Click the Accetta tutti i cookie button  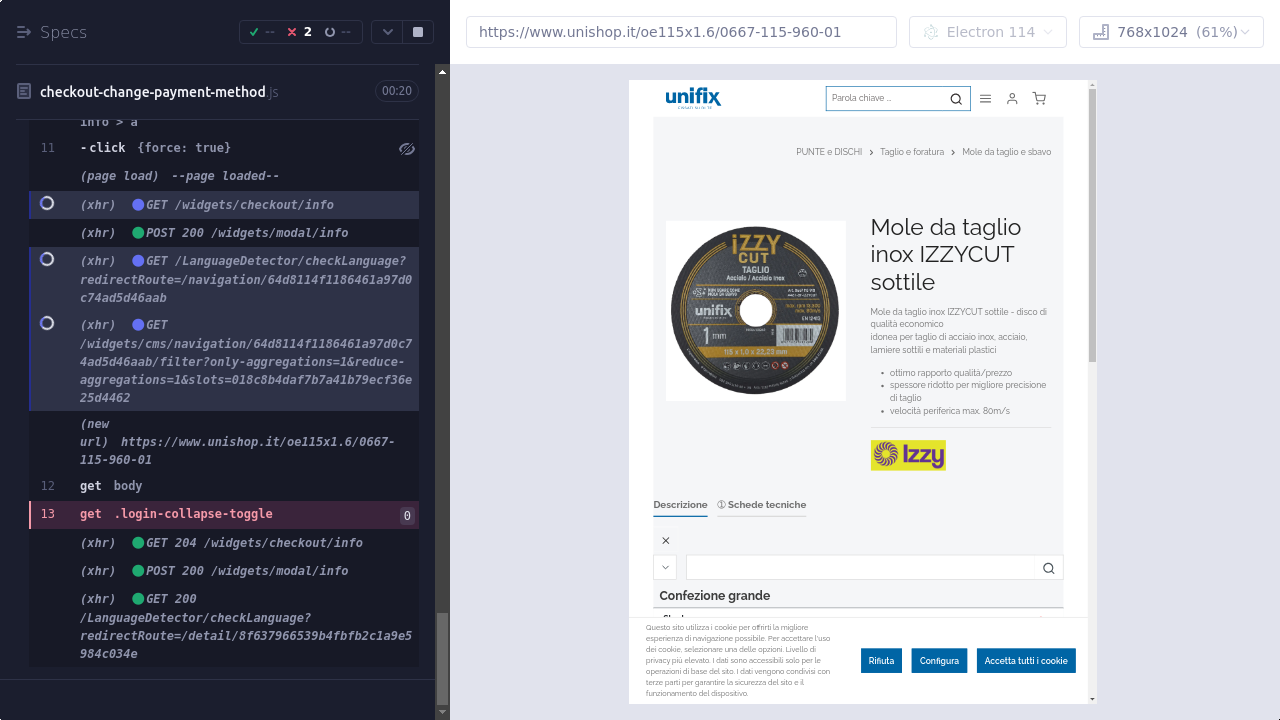tap(1025, 661)
